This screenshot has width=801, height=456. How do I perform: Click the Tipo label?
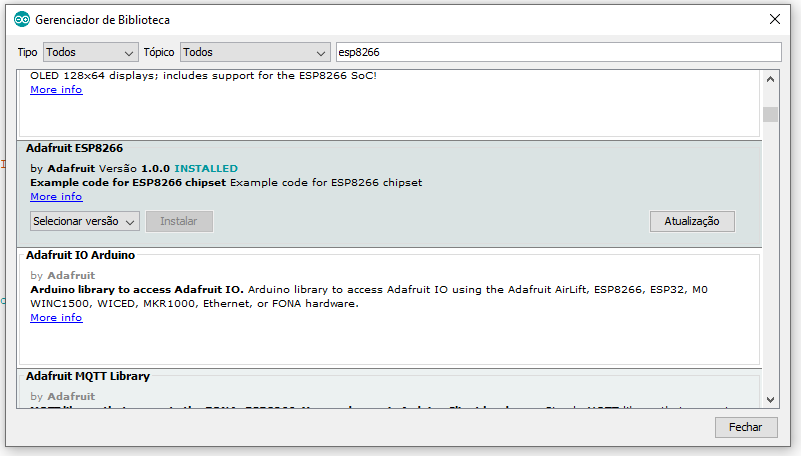pos(27,52)
